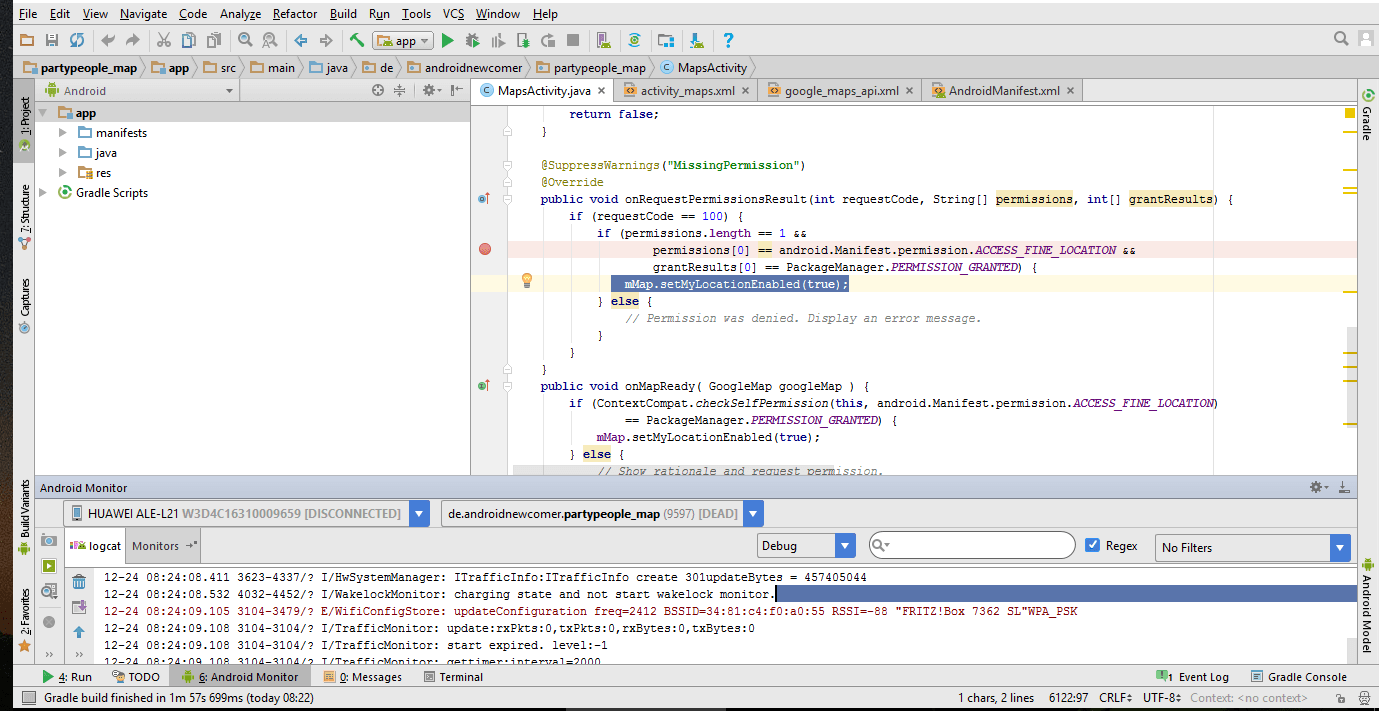Viewport: 1379px width, 711px height.
Task: Sync project with Gradle files icon
Action: (634, 41)
